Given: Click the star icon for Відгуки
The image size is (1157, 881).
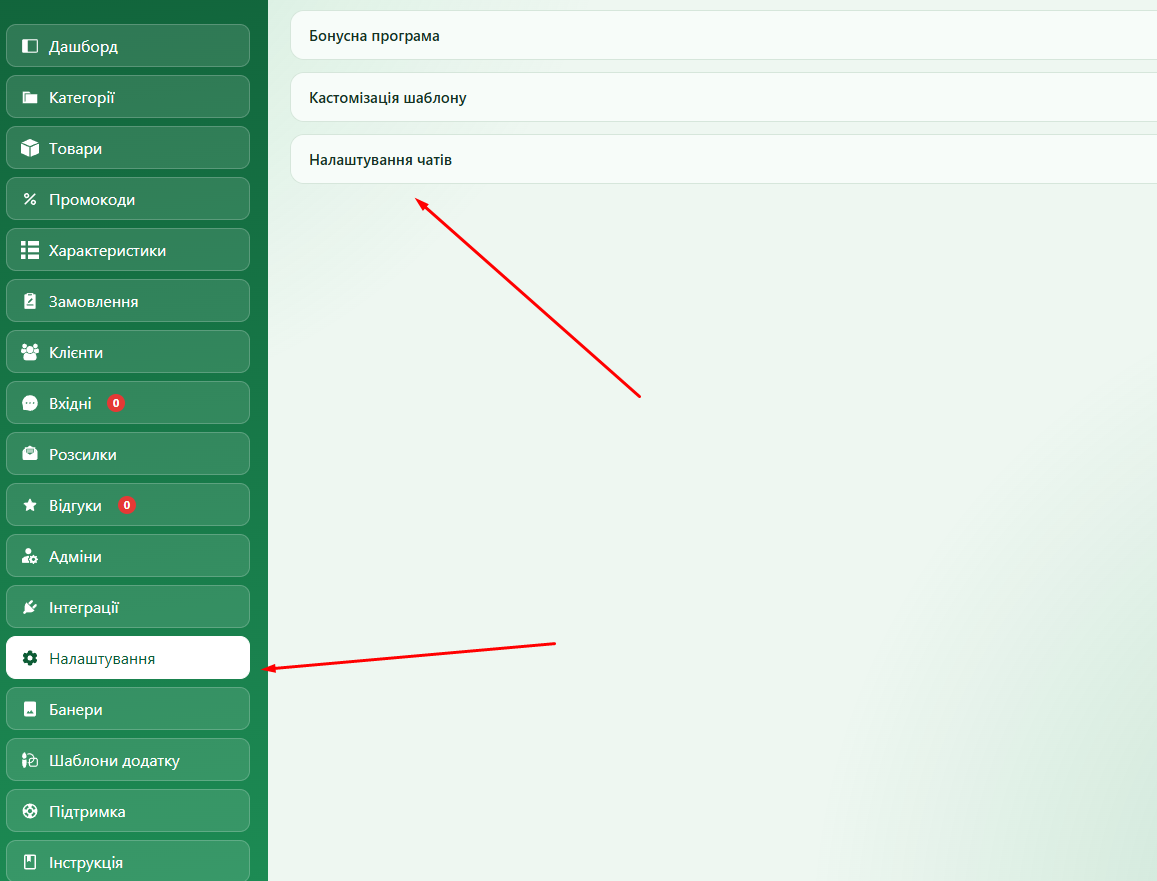Looking at the screenshot, I should [30, 505].
